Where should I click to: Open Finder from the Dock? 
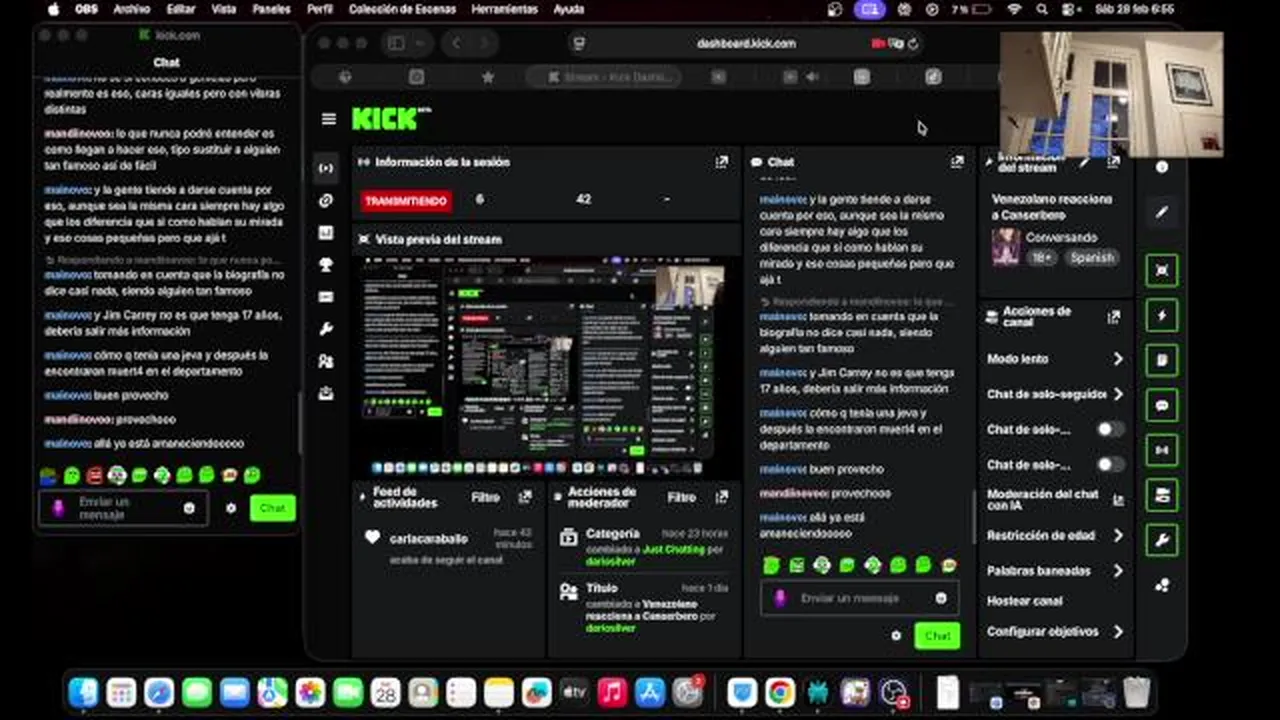(84, 691)
